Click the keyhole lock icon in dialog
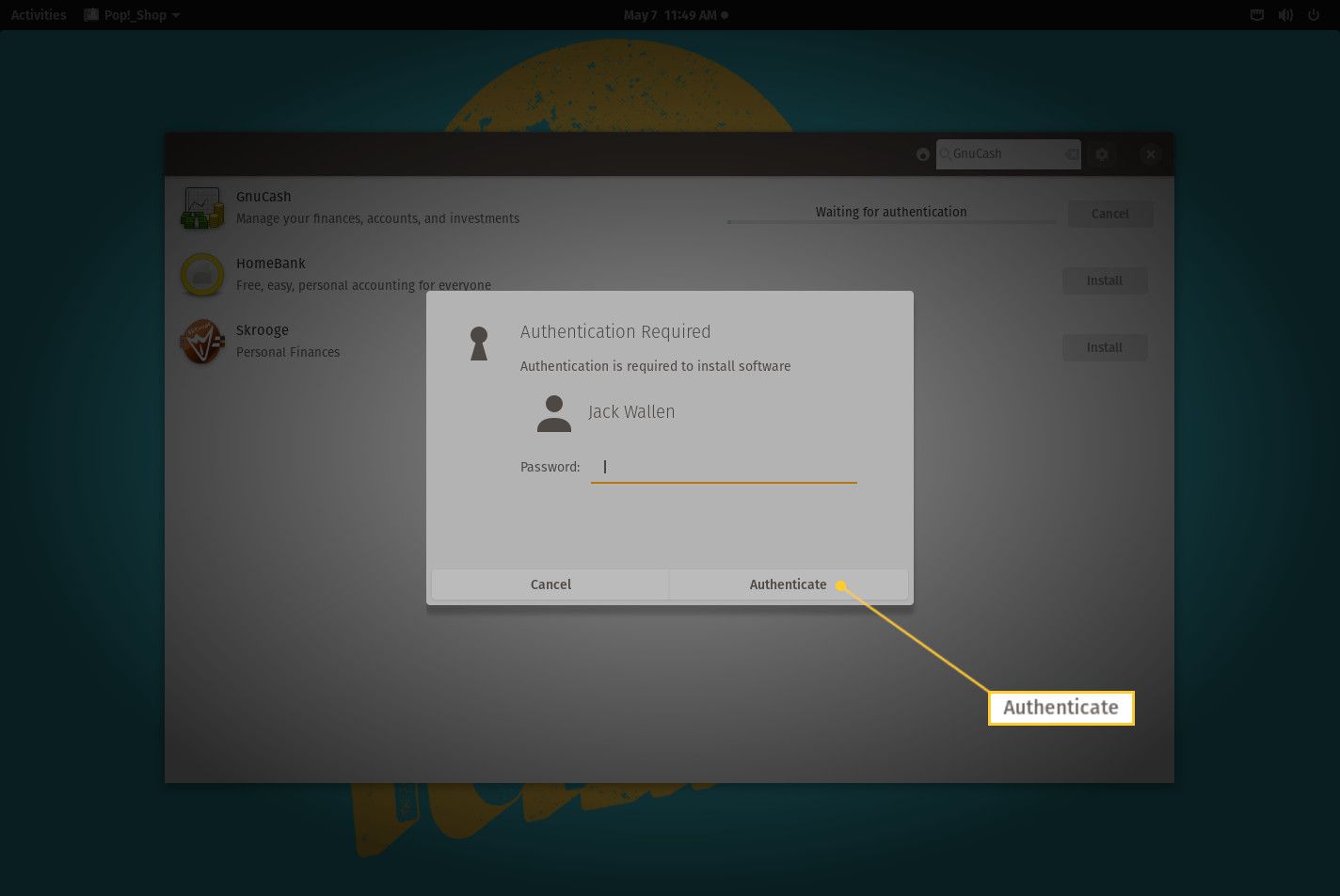This screenshot has width=1340, height=896. [479, 344]
